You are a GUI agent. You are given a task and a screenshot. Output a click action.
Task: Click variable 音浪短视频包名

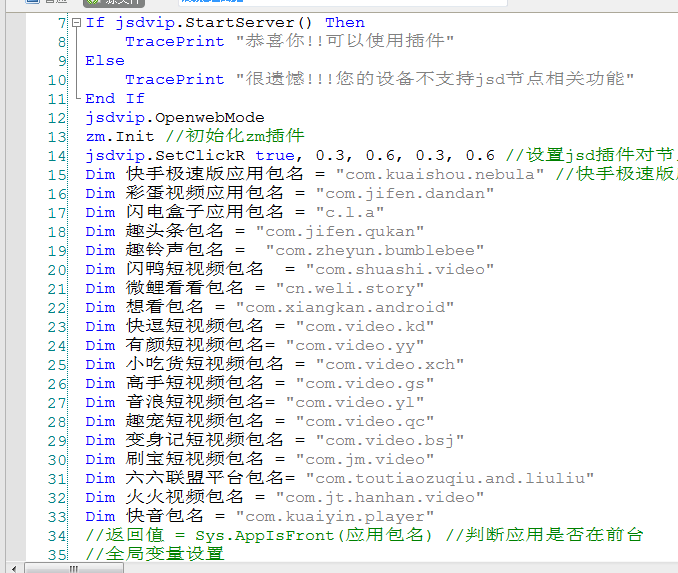(195, 403)
